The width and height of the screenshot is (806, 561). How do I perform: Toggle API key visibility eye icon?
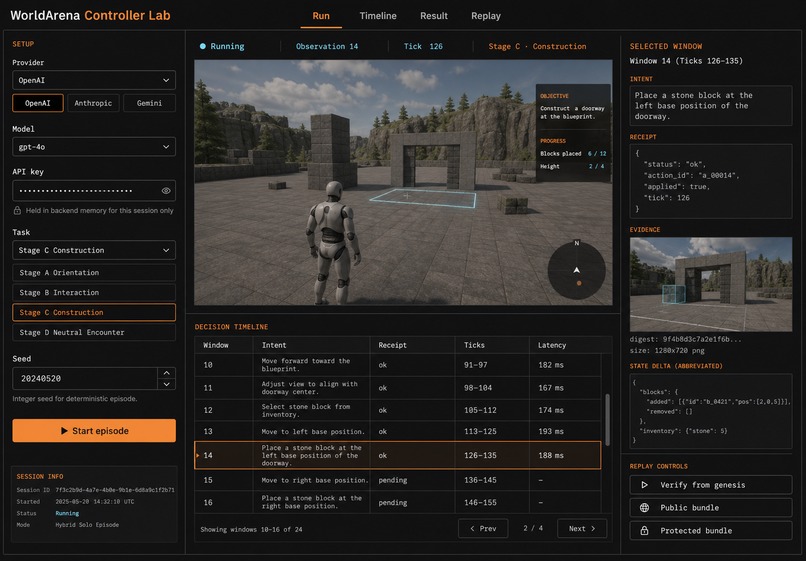166,191
